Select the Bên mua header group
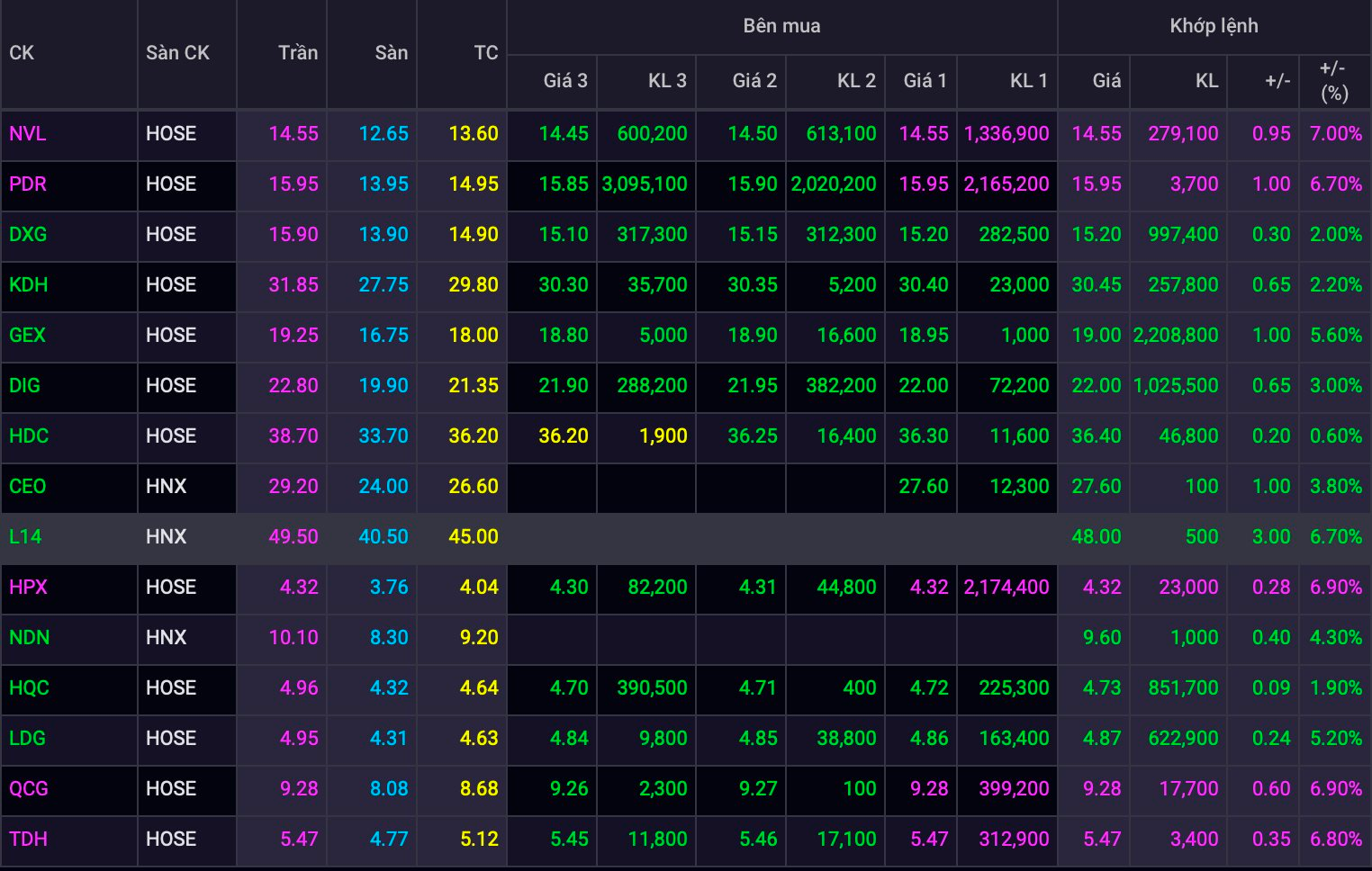Image resolution: width=1372 pixels, height=871 pixels. coord(781,26)
